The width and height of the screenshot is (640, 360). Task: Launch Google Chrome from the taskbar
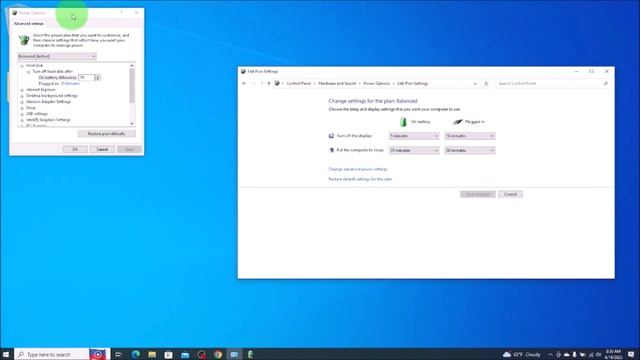218,354
